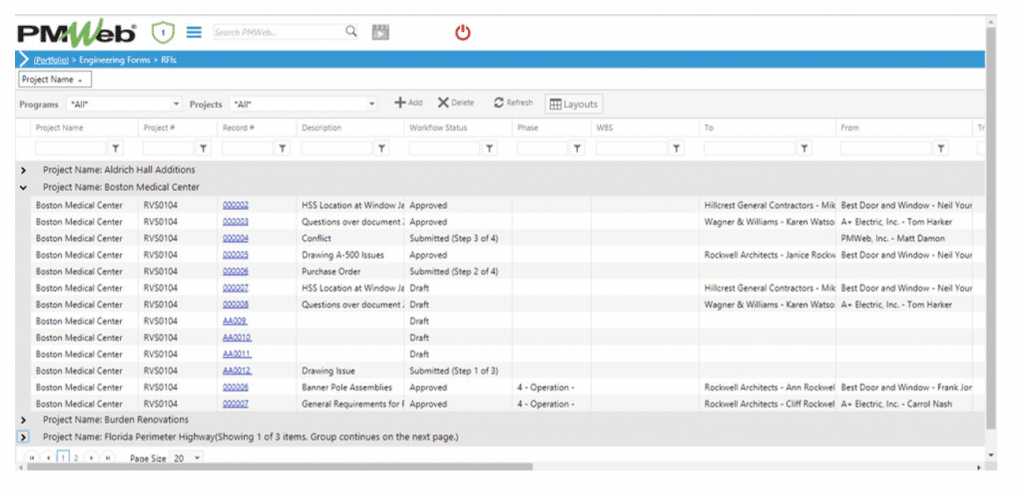Image resolution: width=1024 pixels, height=491 pixels.
Task: Click the WBS filter funnel icon
Action: point(677,149)
